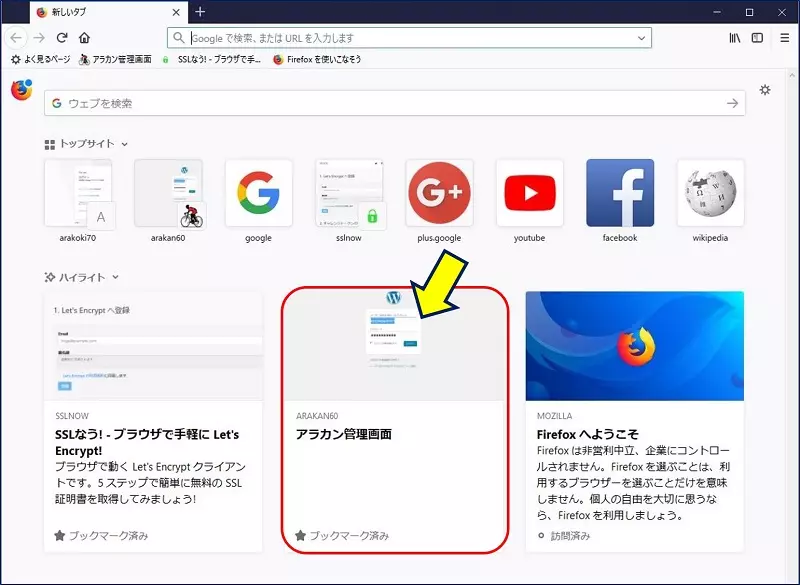
Task: Minimize the Firefox window
Action: pyautogui.click(x=717, y=12)
